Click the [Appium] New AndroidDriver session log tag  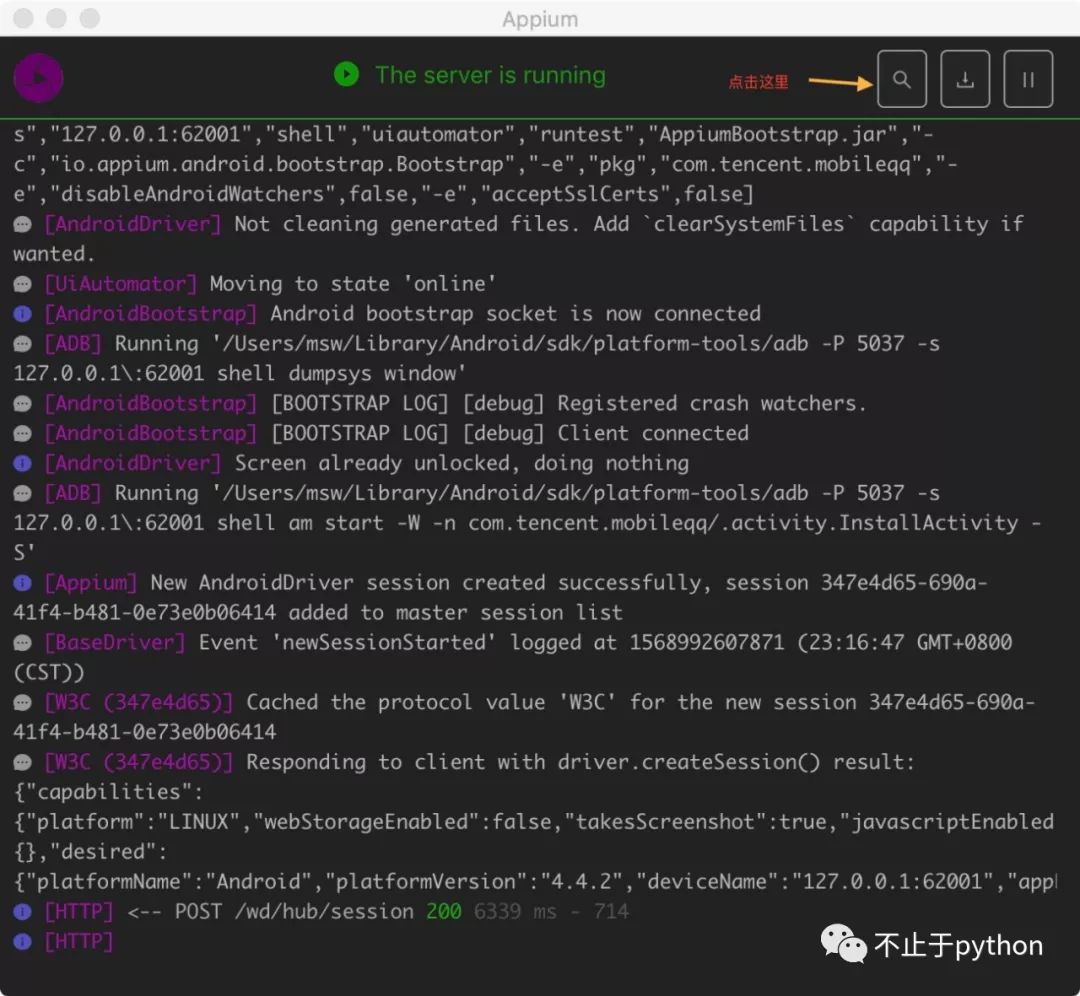[x=91, y=583]
